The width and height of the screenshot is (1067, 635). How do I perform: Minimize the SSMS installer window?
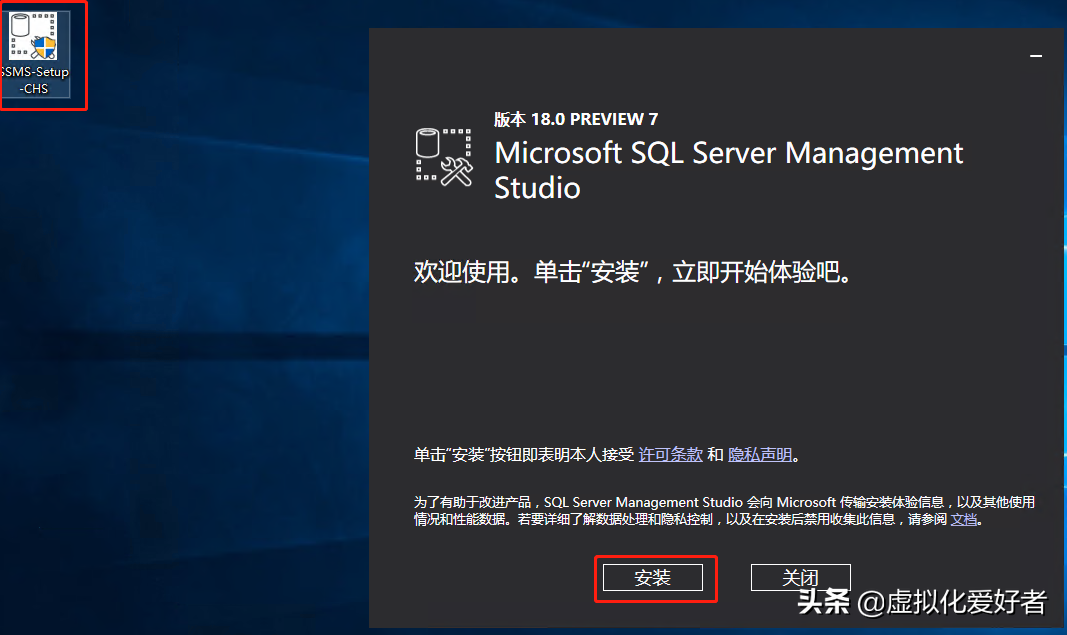point(1036,56)
